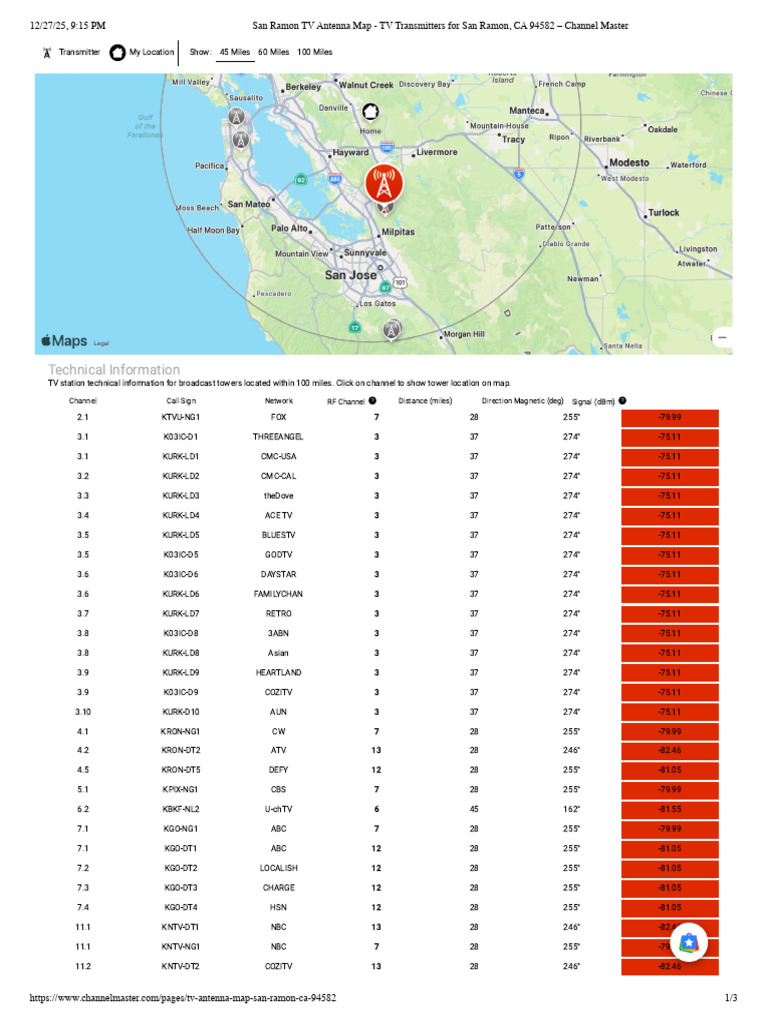768x1024 pixels.
Task: Show transmitters within 100 Miles
Action: click(x=315, y=52)
